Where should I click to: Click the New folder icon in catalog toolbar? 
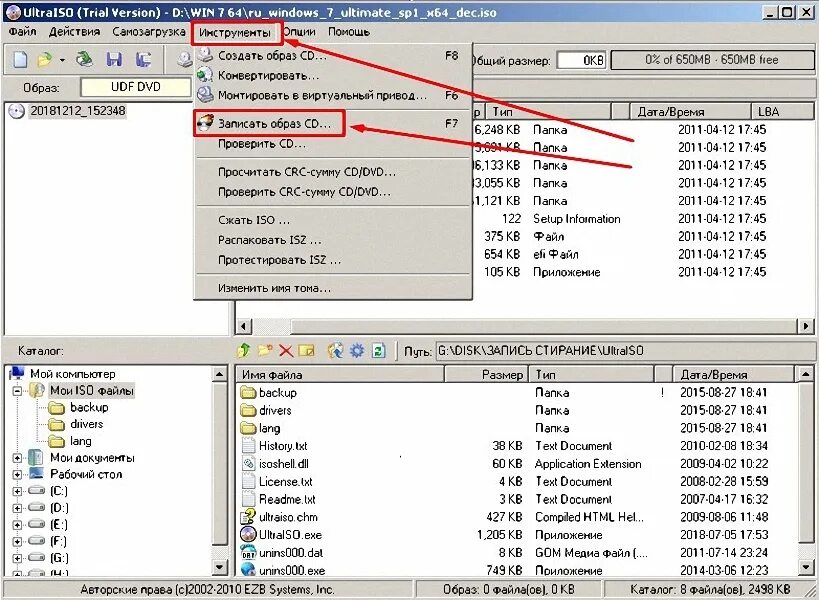[265, 350]
